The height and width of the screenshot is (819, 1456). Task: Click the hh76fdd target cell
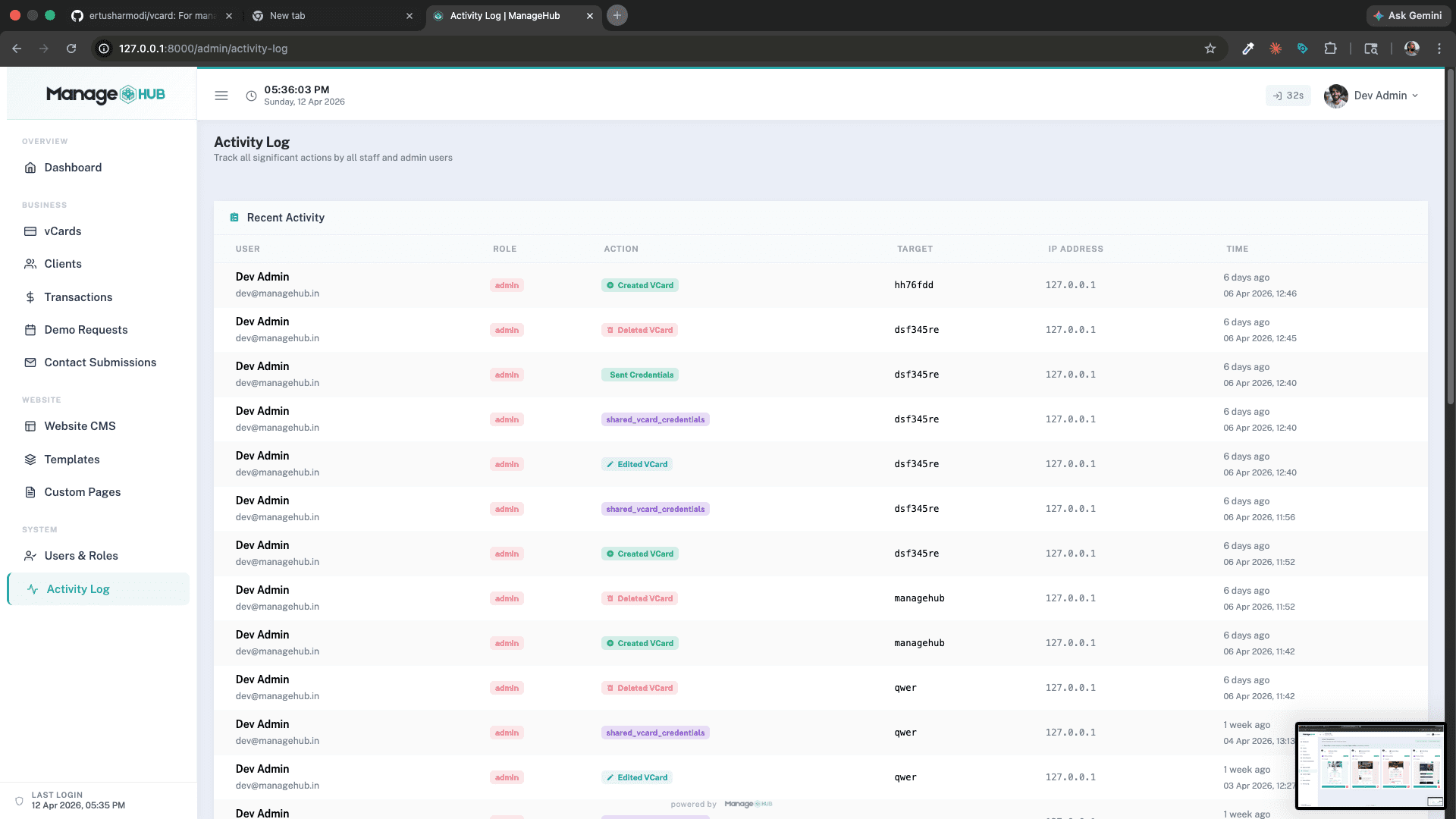[x=914, y=285]
